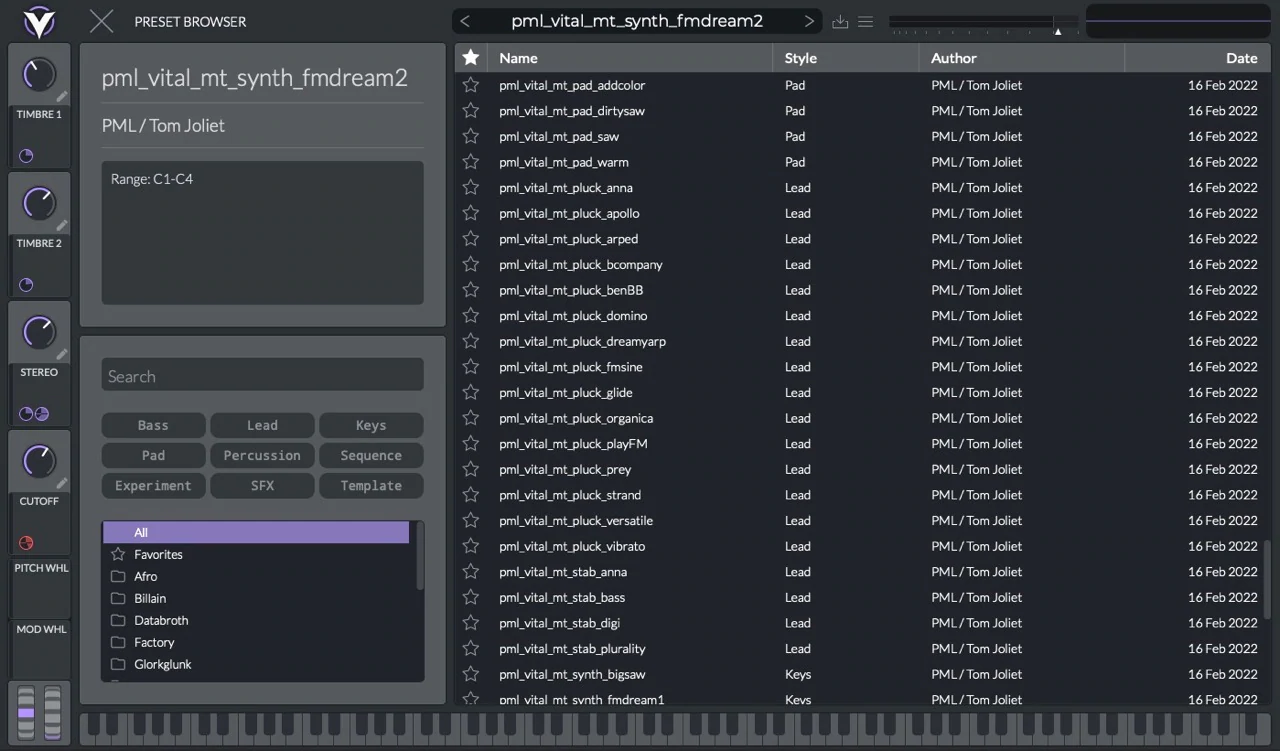Click TIMBRE 2 modulation source icon
Image resolution: width=1280 pixels, height=751 pixels.
pos(26,285)
